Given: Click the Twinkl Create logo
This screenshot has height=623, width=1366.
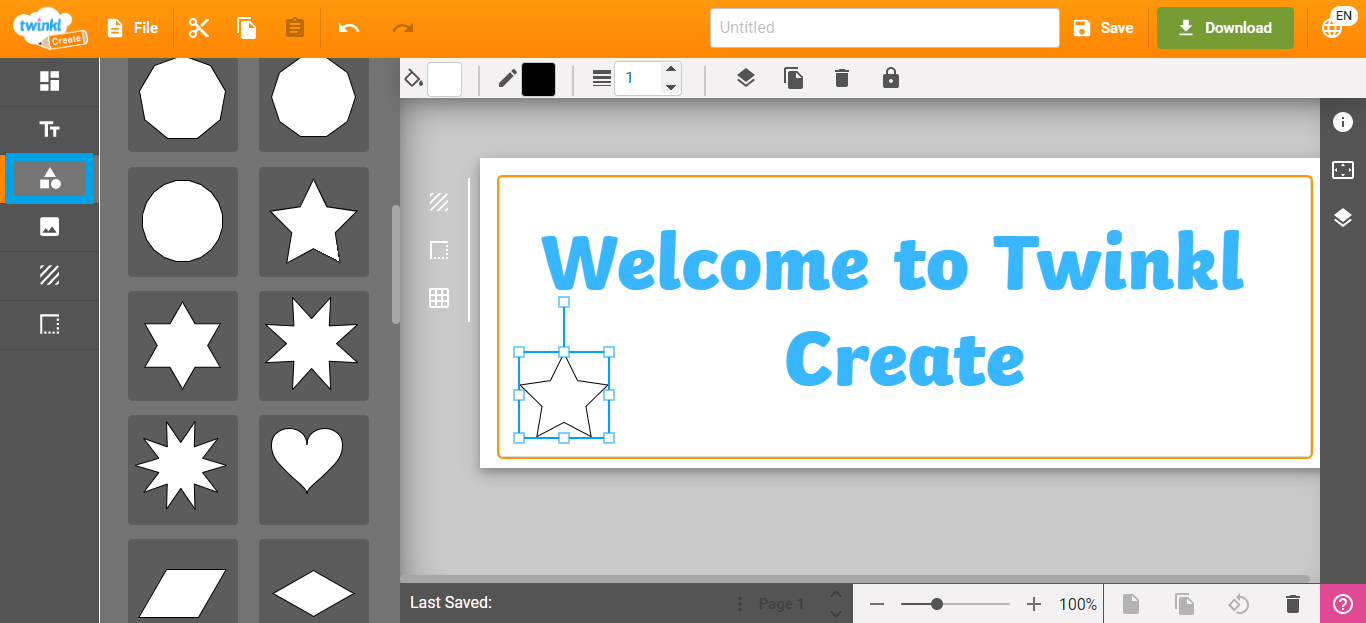Looking at the screenshot, I should tap(49, 27).
